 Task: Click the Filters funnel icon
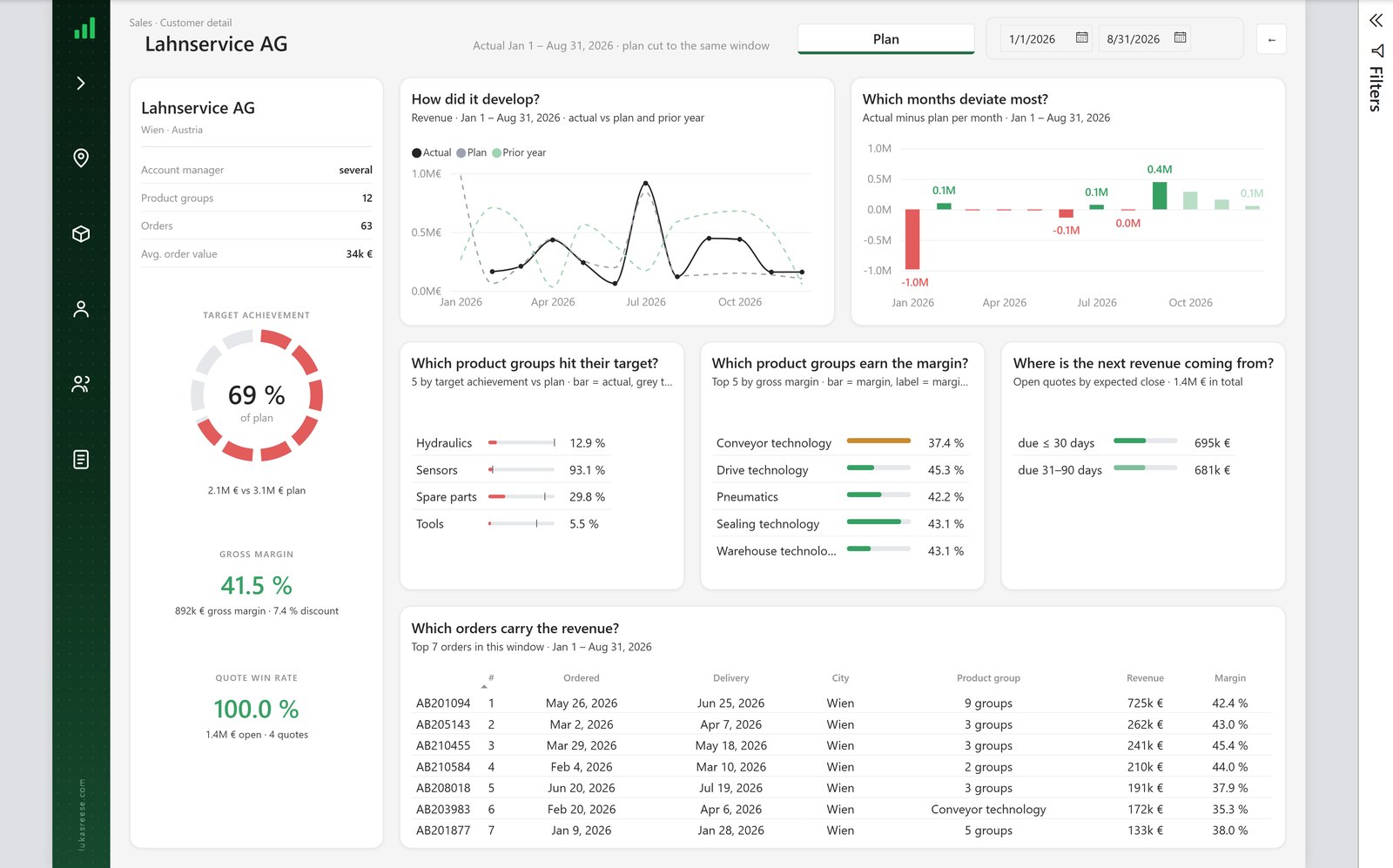(x=1376, y=50)
